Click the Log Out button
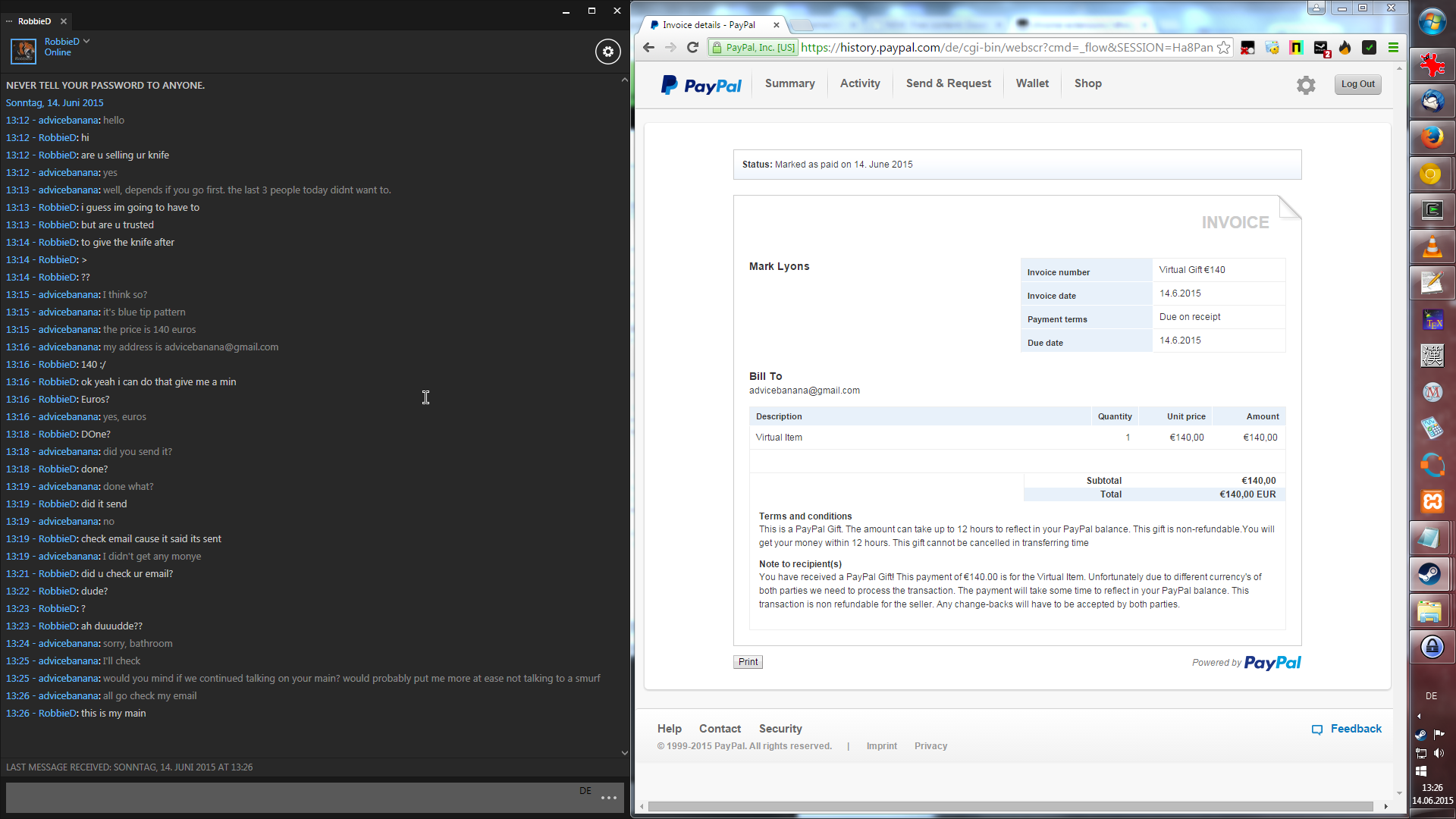Image resolution: width=1456 pixels, height=819 pixels. 1357,84
